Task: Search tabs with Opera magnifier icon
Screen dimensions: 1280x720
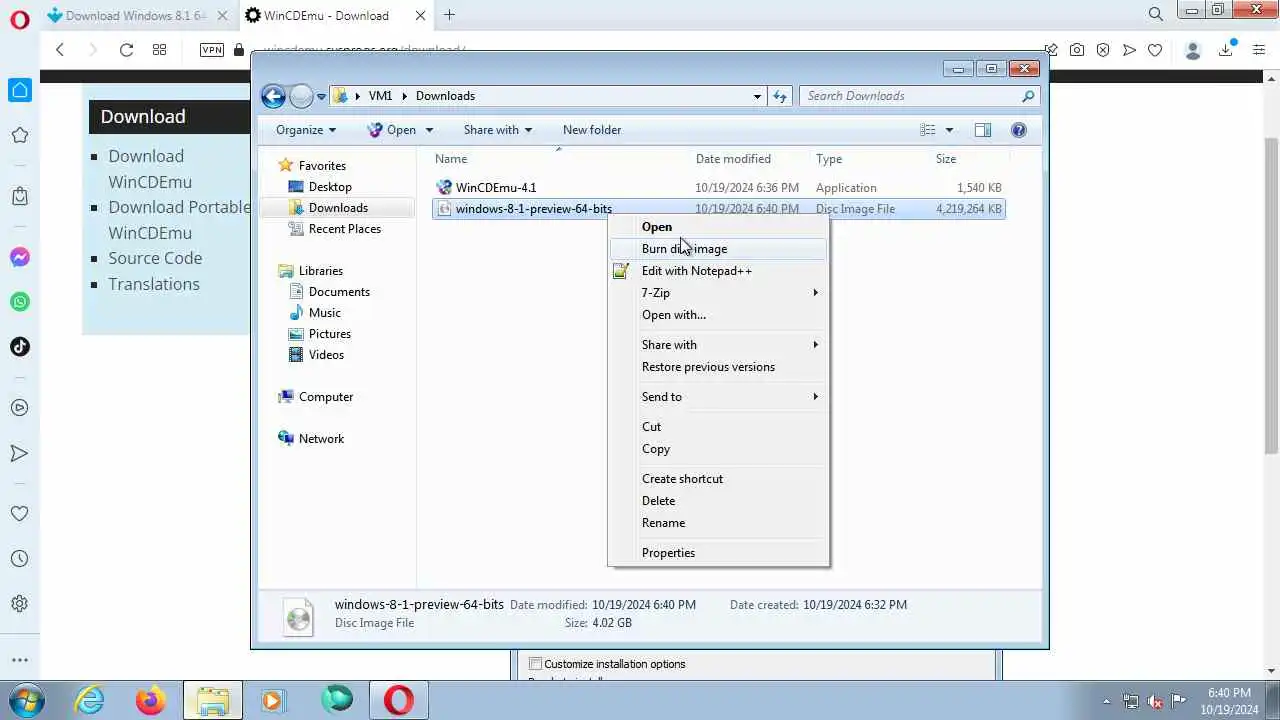Action: [1156, 15]
